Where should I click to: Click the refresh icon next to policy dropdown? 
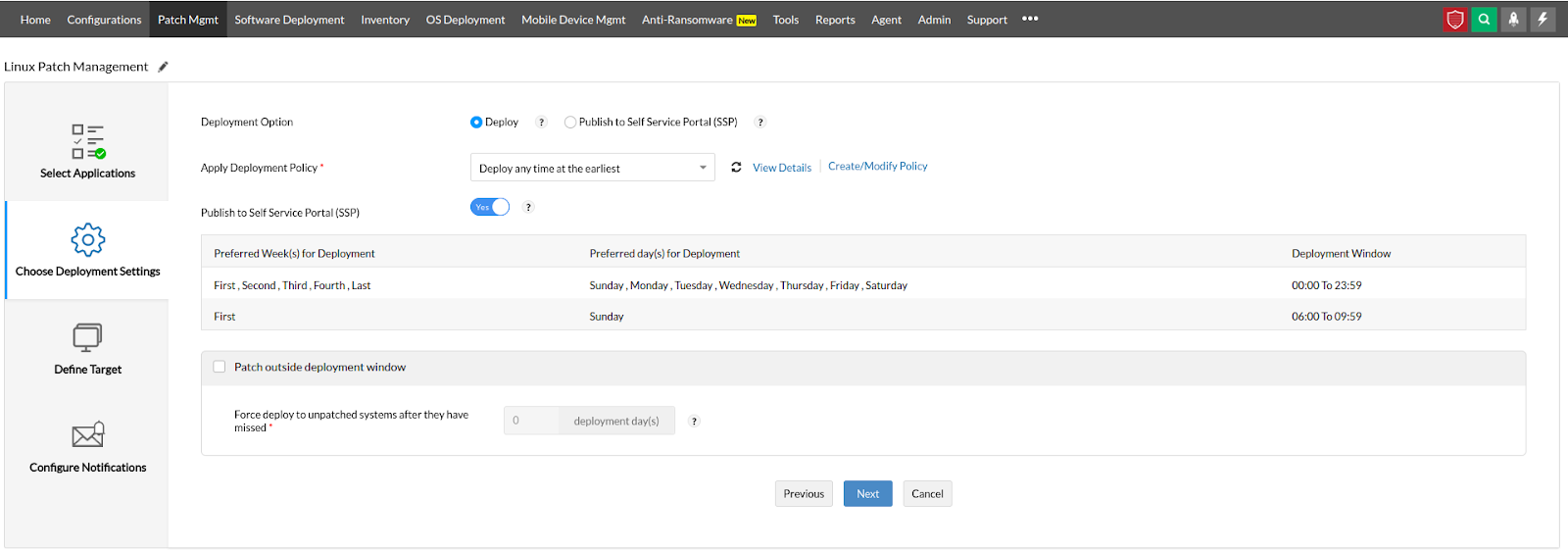coord(736,168)
